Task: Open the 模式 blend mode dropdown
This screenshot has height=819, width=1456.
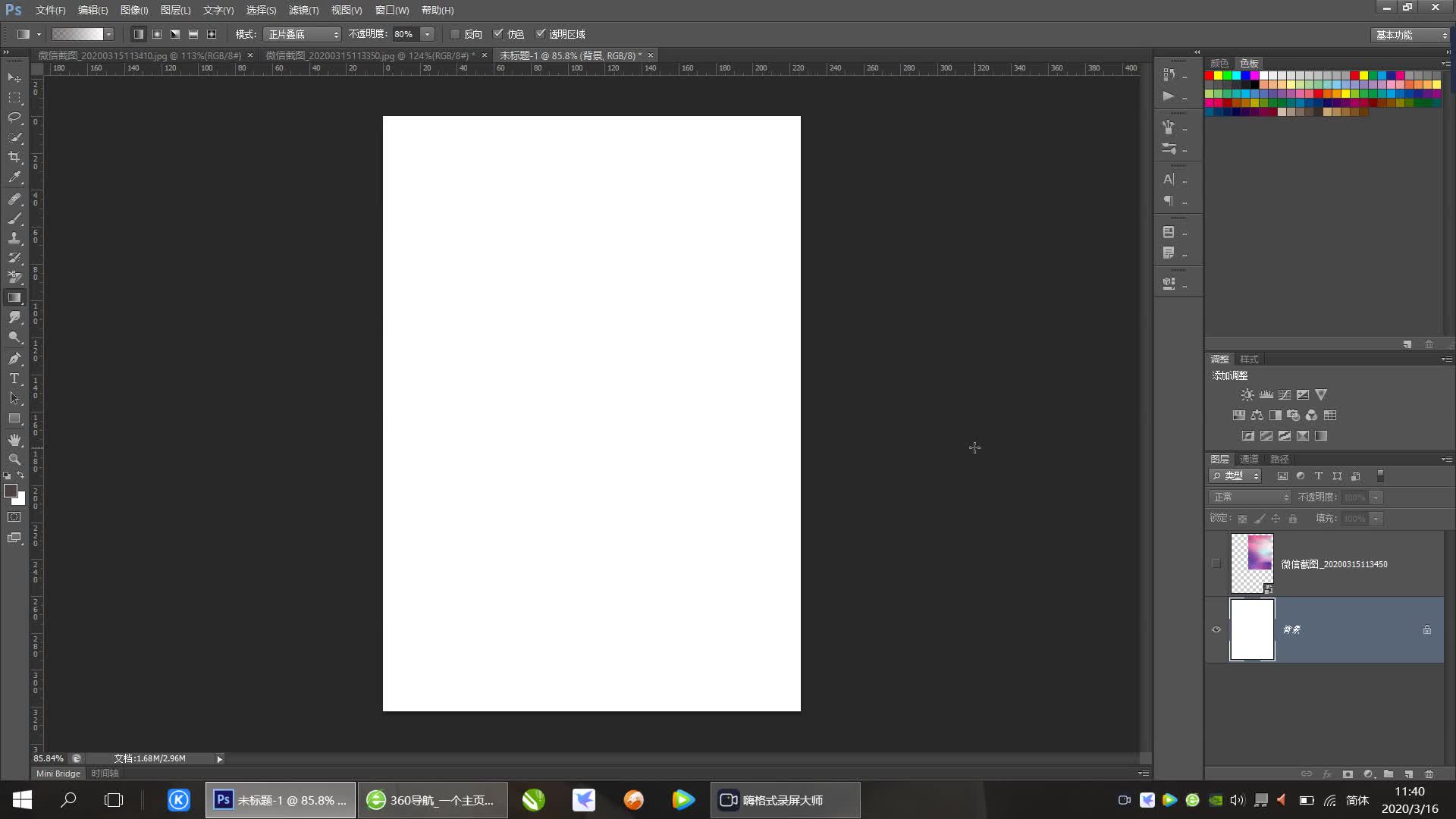Action: pyautogui.click(x=303, y=34)
